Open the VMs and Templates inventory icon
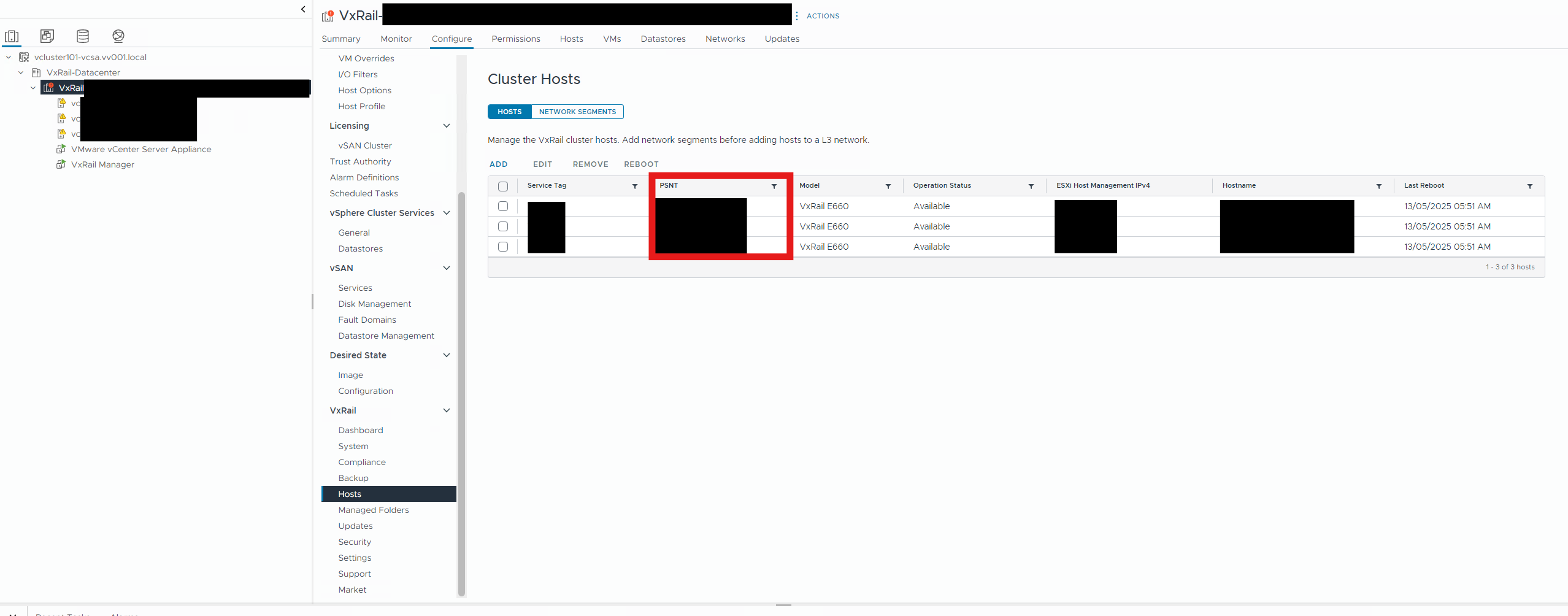This screenshot has height=616, width=1568. (x=47, y=36)
